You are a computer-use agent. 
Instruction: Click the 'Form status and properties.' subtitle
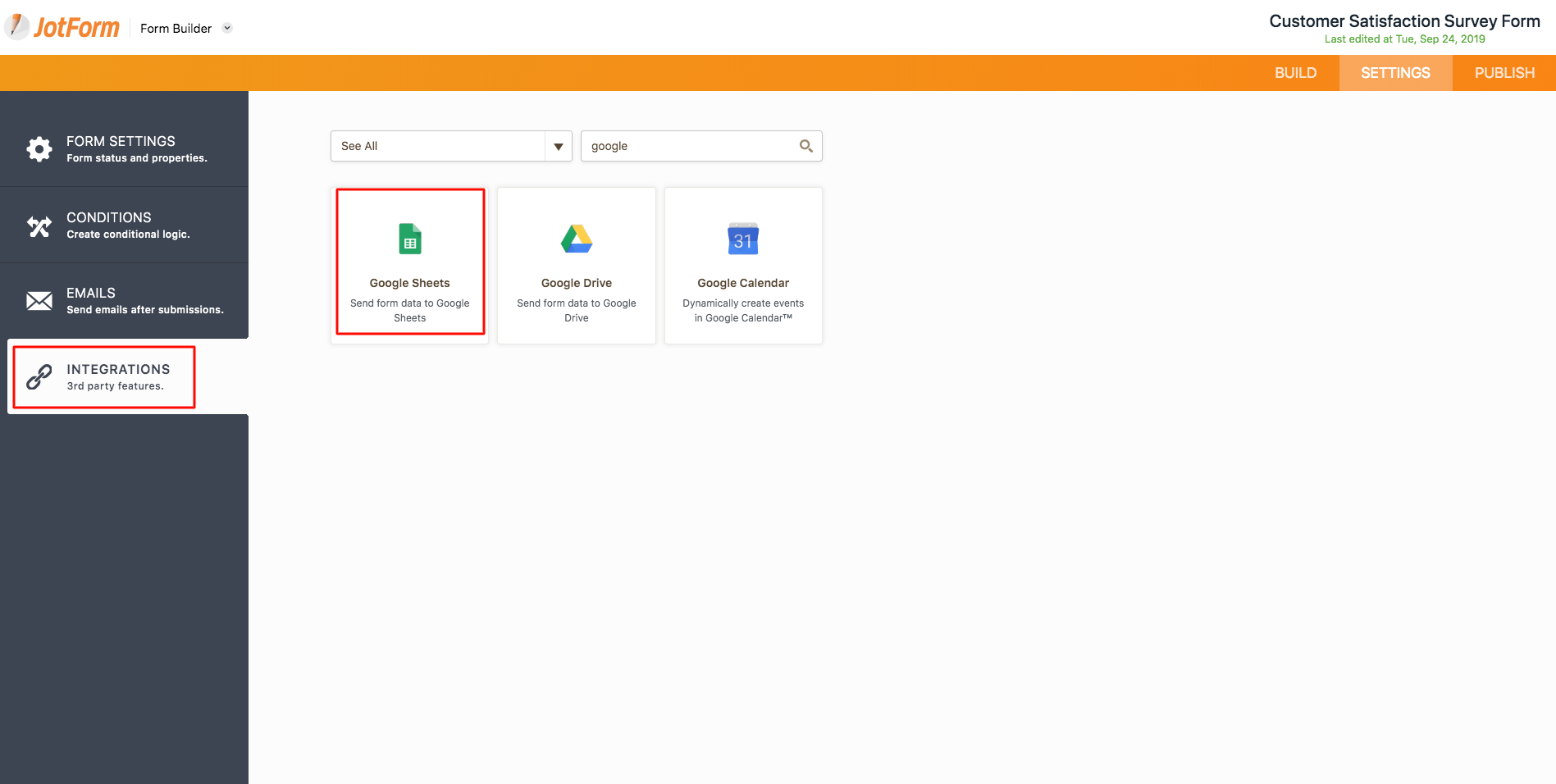[x=137, y=158]
